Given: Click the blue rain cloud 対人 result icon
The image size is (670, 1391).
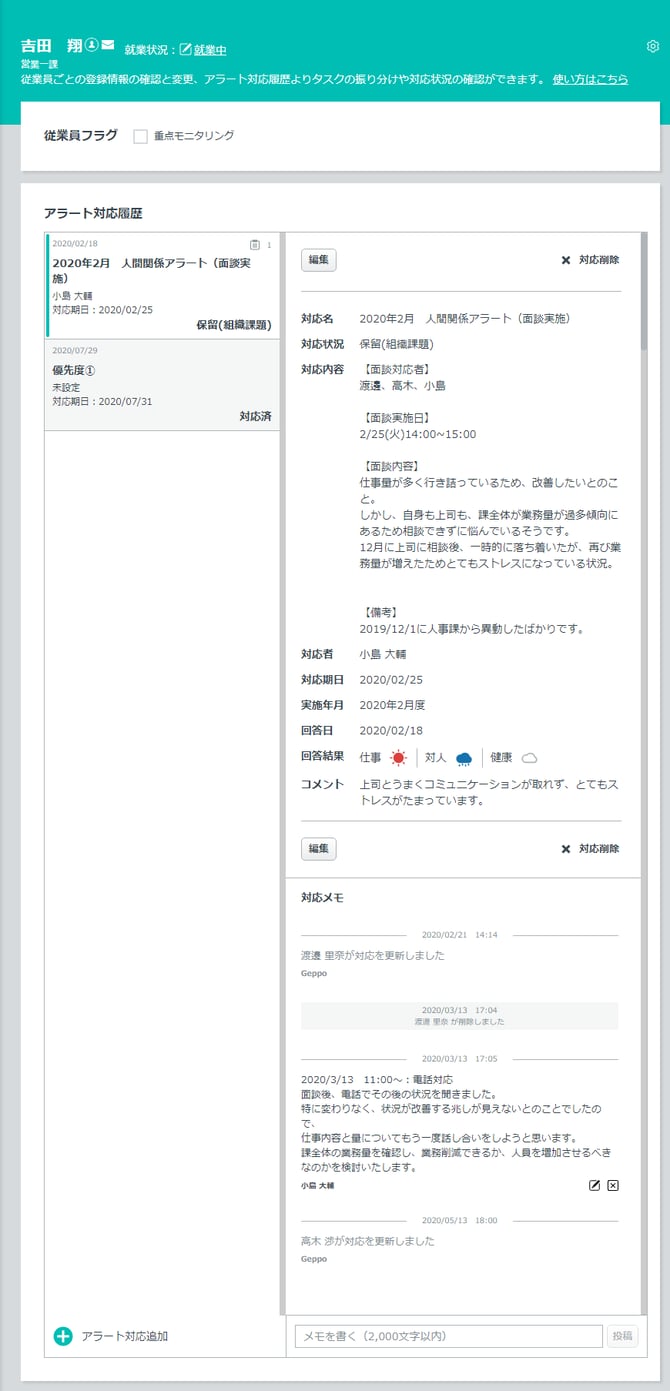Looking at the screenshot, I should [x=464, y=758].
